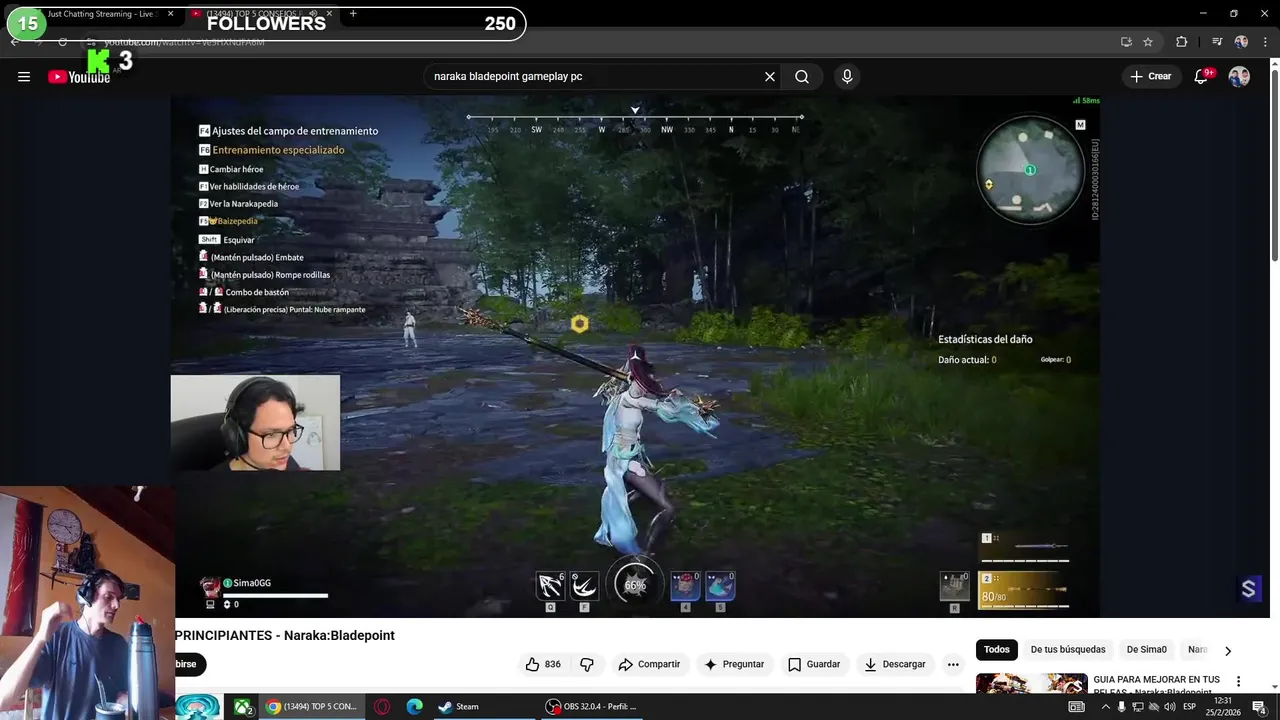Install app via address bar icon
This screenshot has width=1280, height=720.
[1126, 42]
